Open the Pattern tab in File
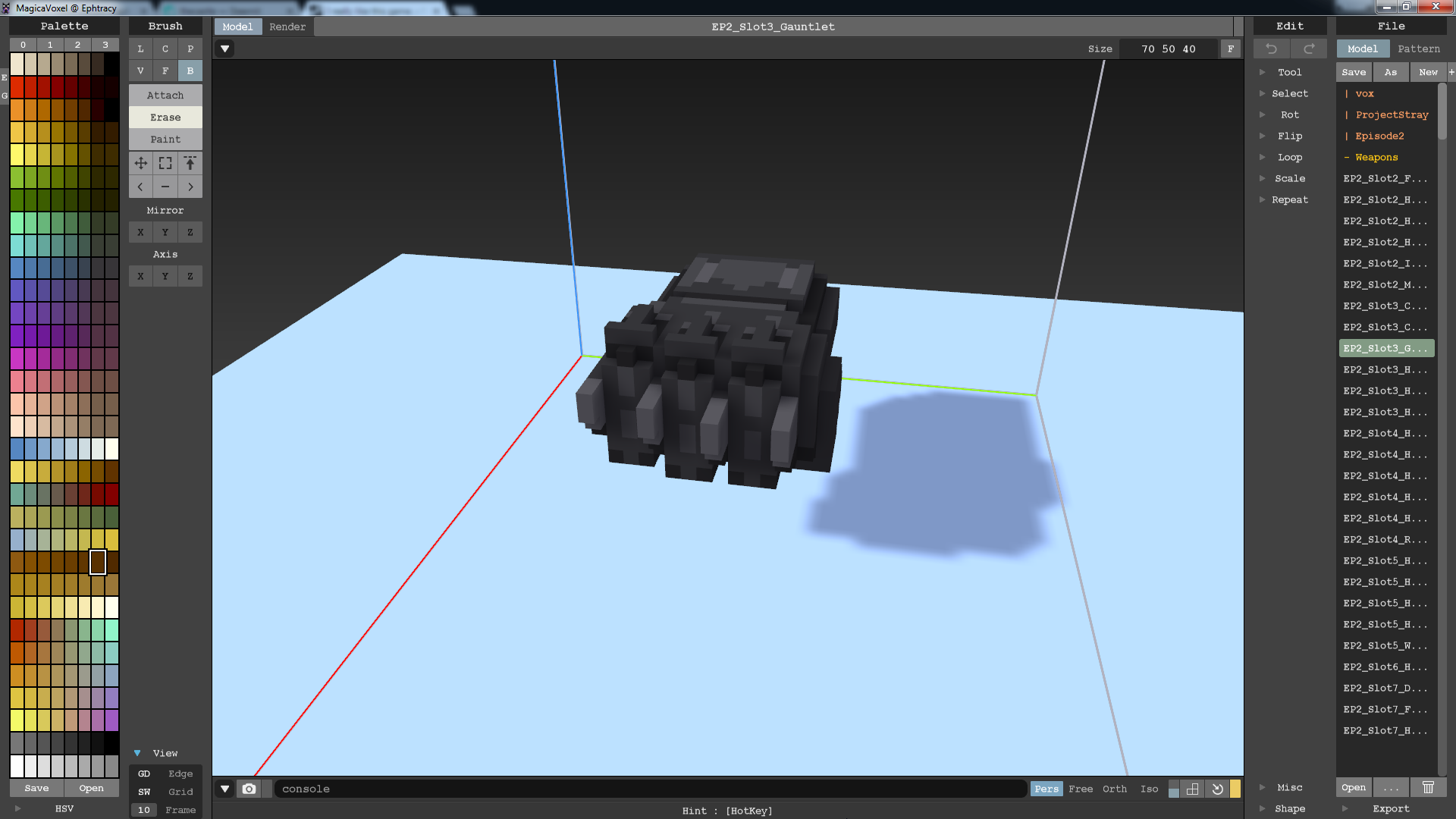 pyautogui.click(x=1418, y=49)
